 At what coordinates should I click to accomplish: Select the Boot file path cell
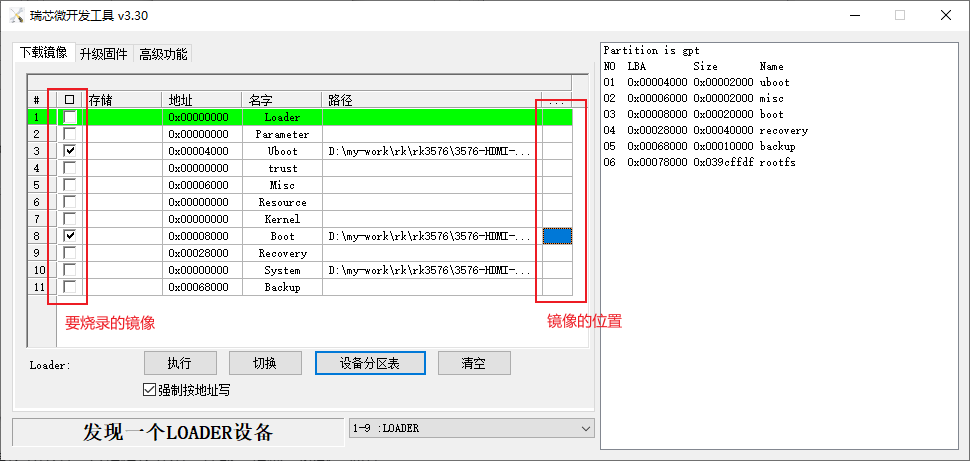[432, 236]
